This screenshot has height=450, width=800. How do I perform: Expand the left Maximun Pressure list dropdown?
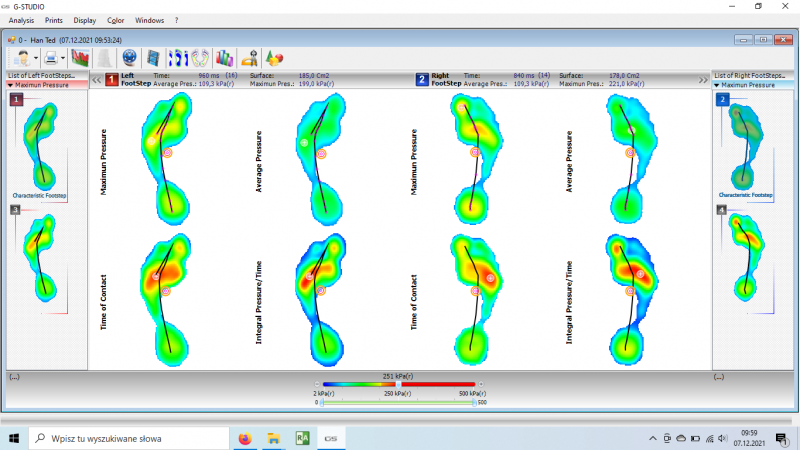[10, 85]
